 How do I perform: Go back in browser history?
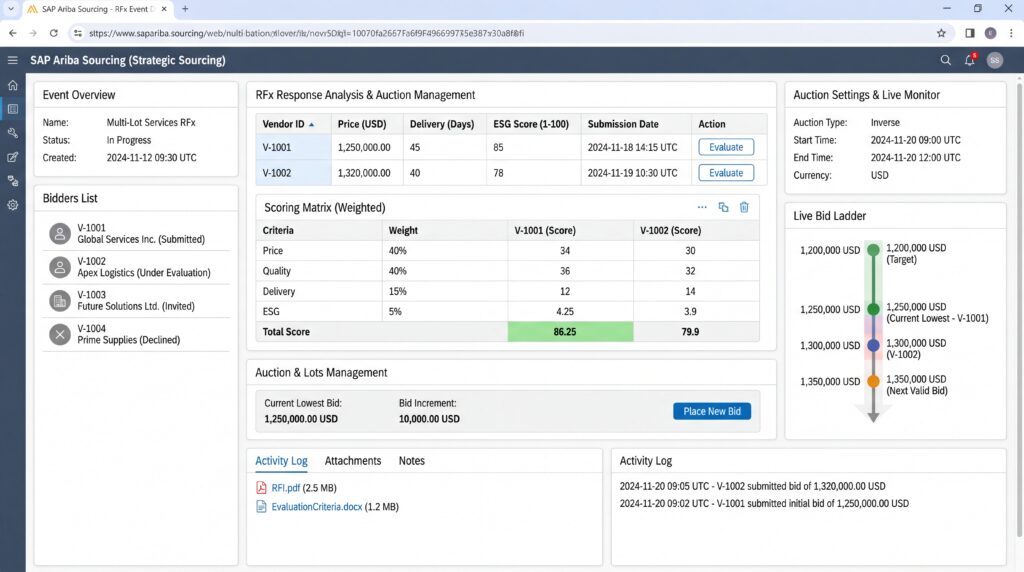coord(12,33)
